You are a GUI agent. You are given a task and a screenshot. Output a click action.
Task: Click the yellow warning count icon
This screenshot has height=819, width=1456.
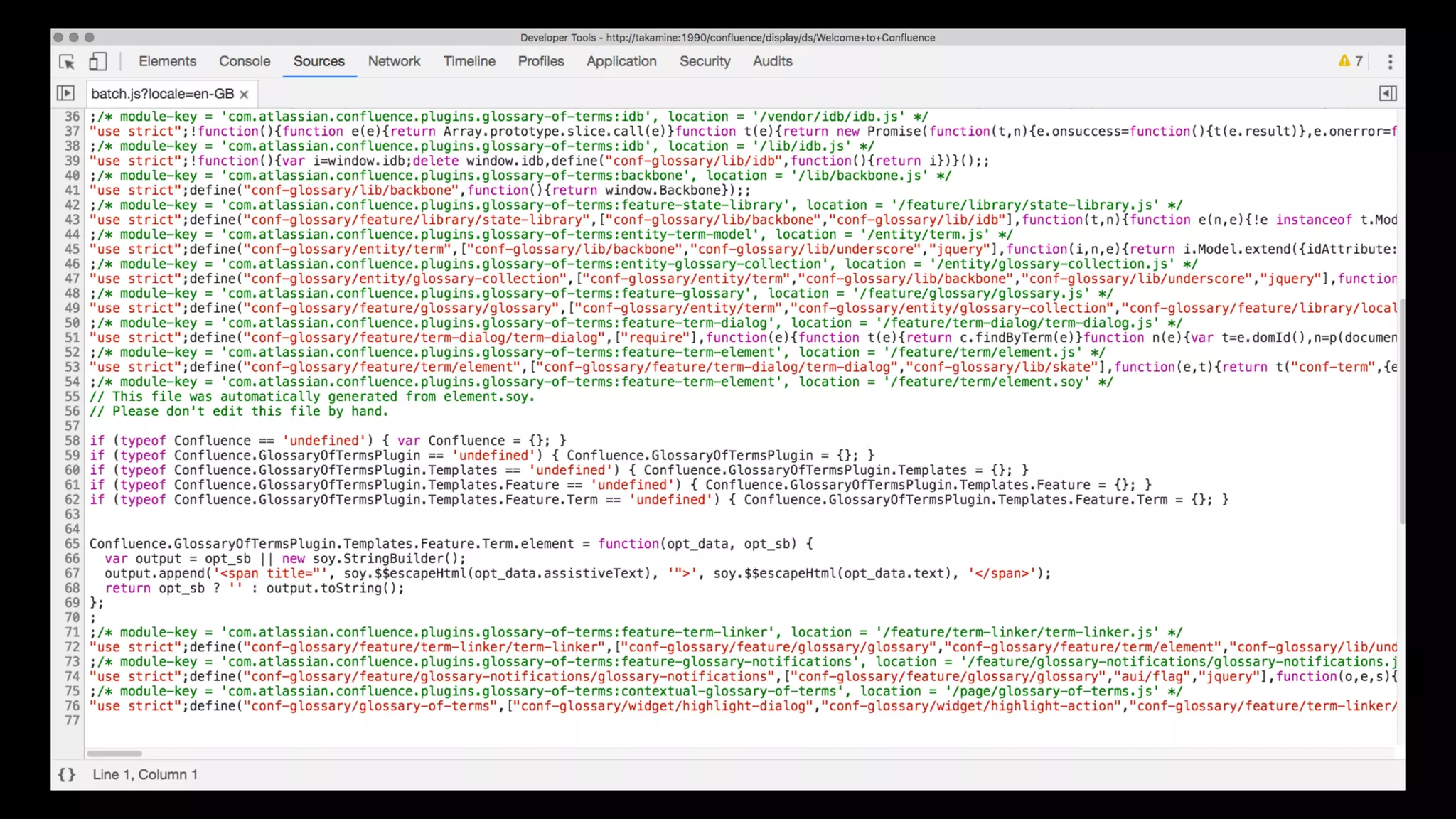[1349, 61]
